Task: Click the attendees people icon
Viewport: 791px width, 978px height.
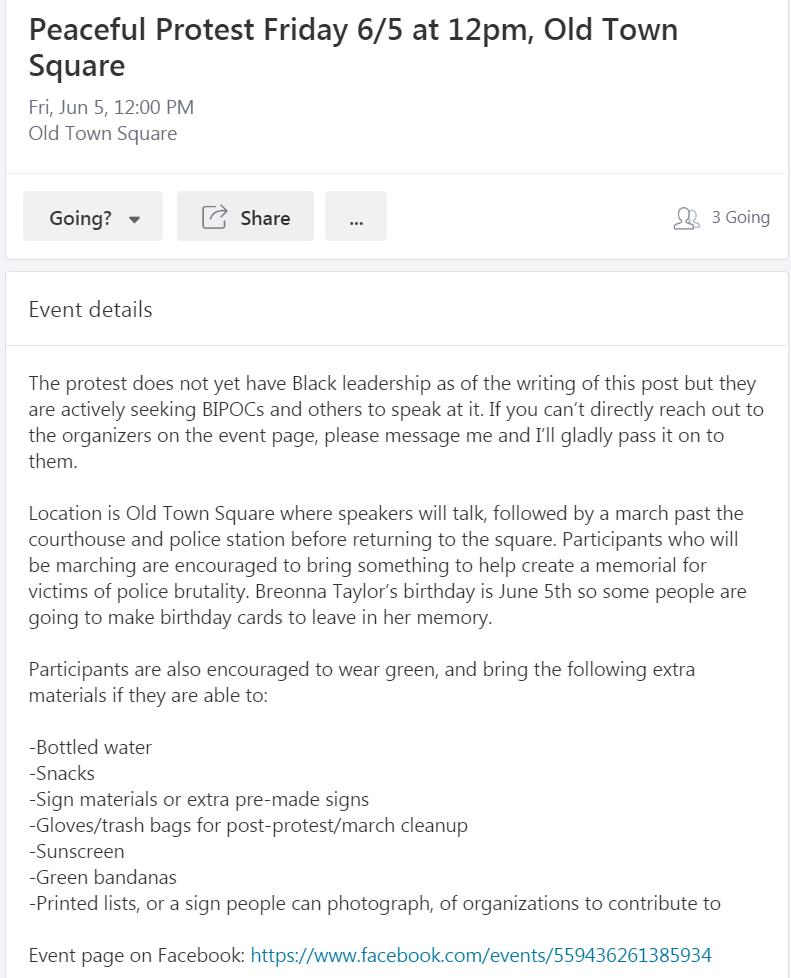Action: [686, 218]
